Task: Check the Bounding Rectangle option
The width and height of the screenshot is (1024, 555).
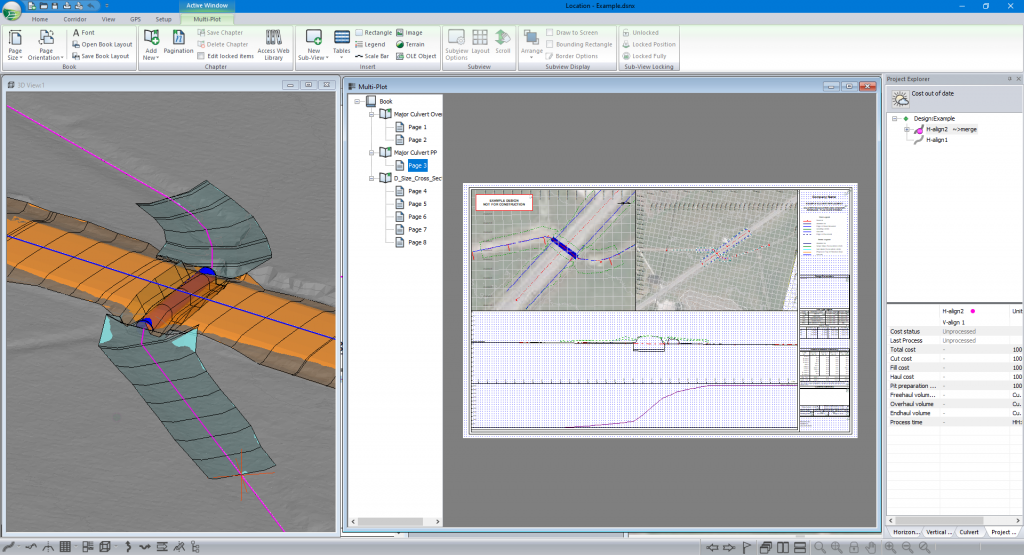Action: pyautogui.click(x=551, y=44)
